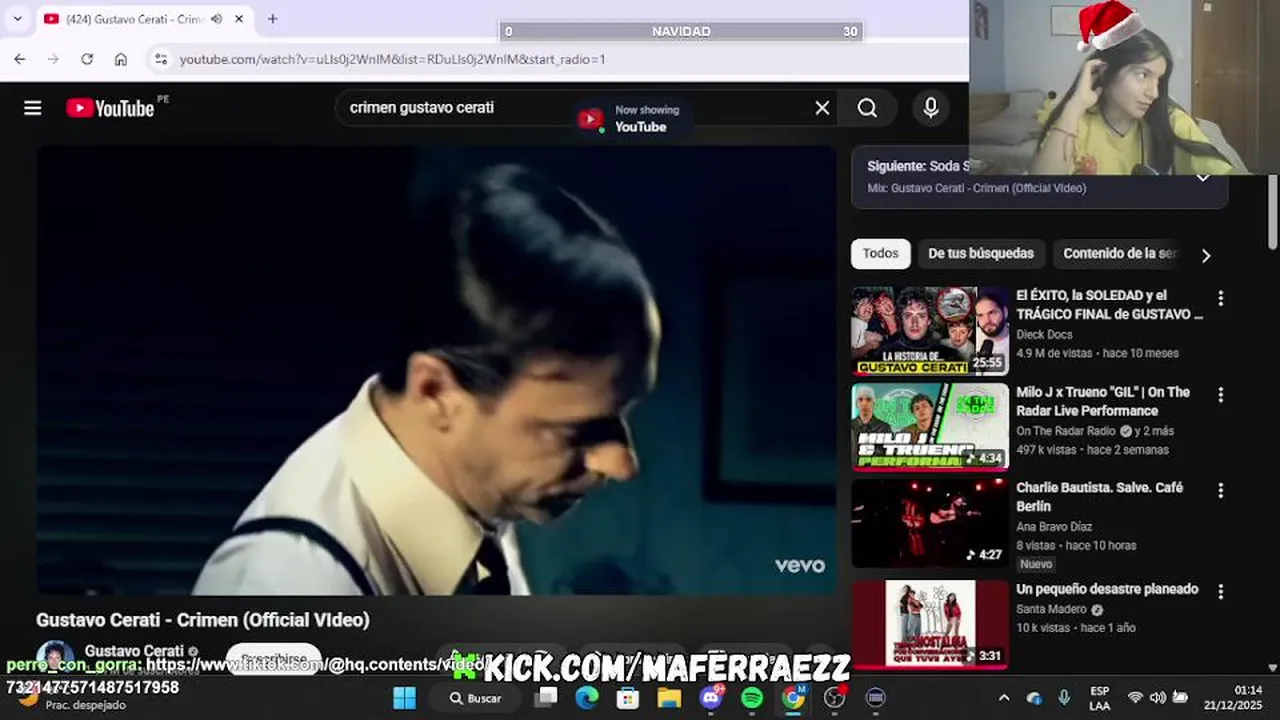Viewport: 1280px width, 720px height.
Task: Open the browser home page
Action: (x=121, y=59)
